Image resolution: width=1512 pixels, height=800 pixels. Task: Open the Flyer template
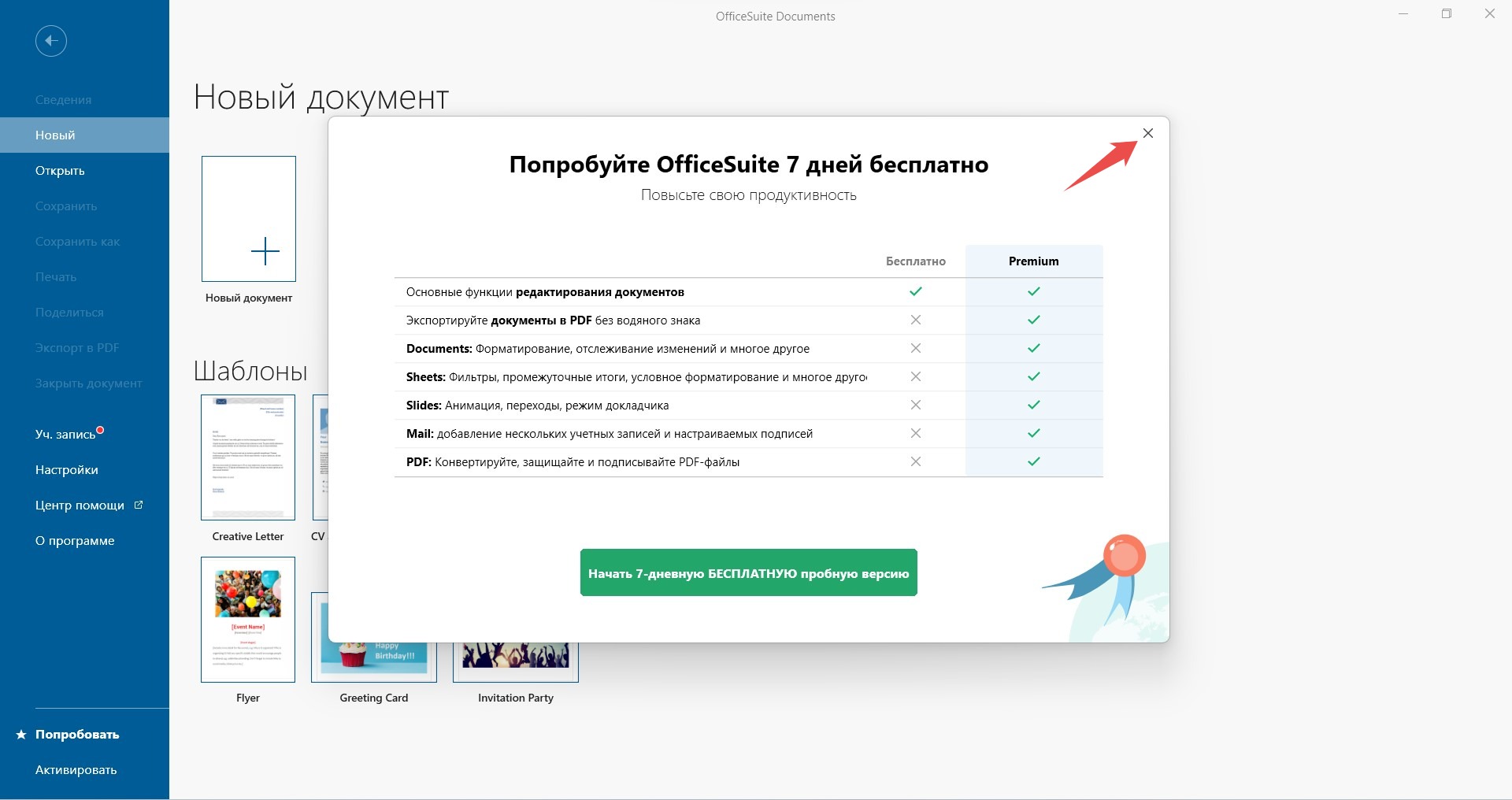(x=248, y=620)
